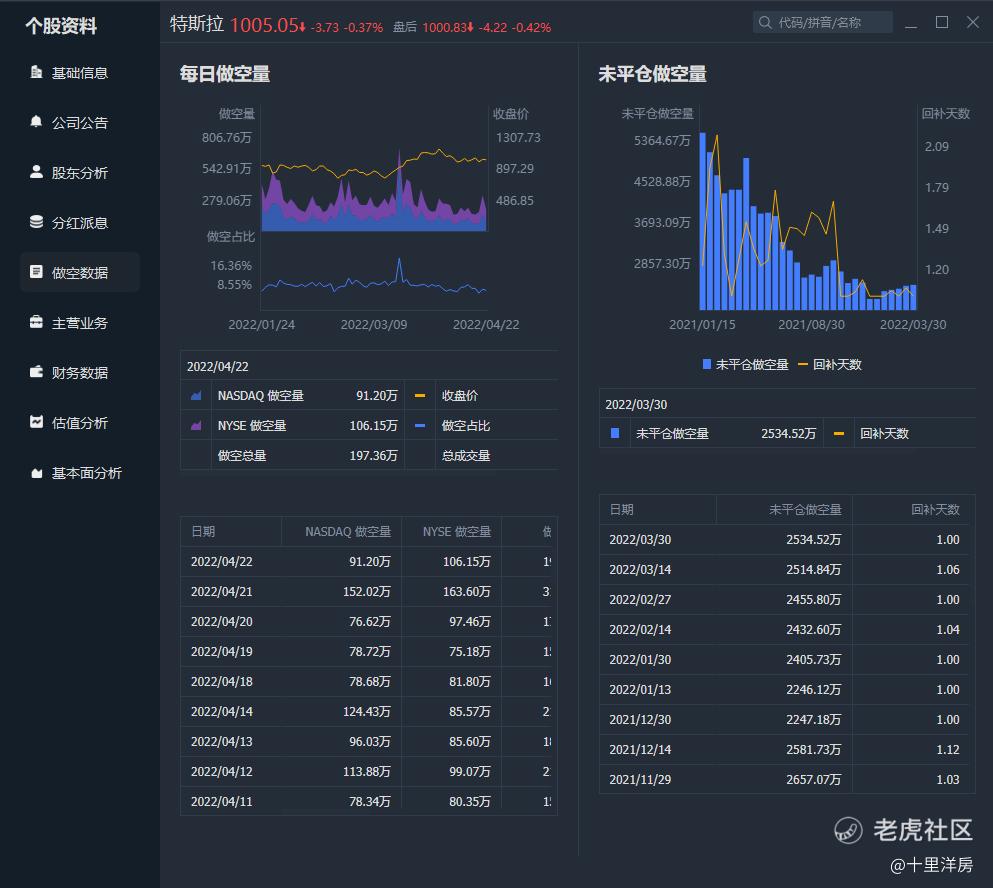Click the 基础信息 sidebar icon
Screen dimensions: 993x888
pyautogui.click(x=36, y=72)
